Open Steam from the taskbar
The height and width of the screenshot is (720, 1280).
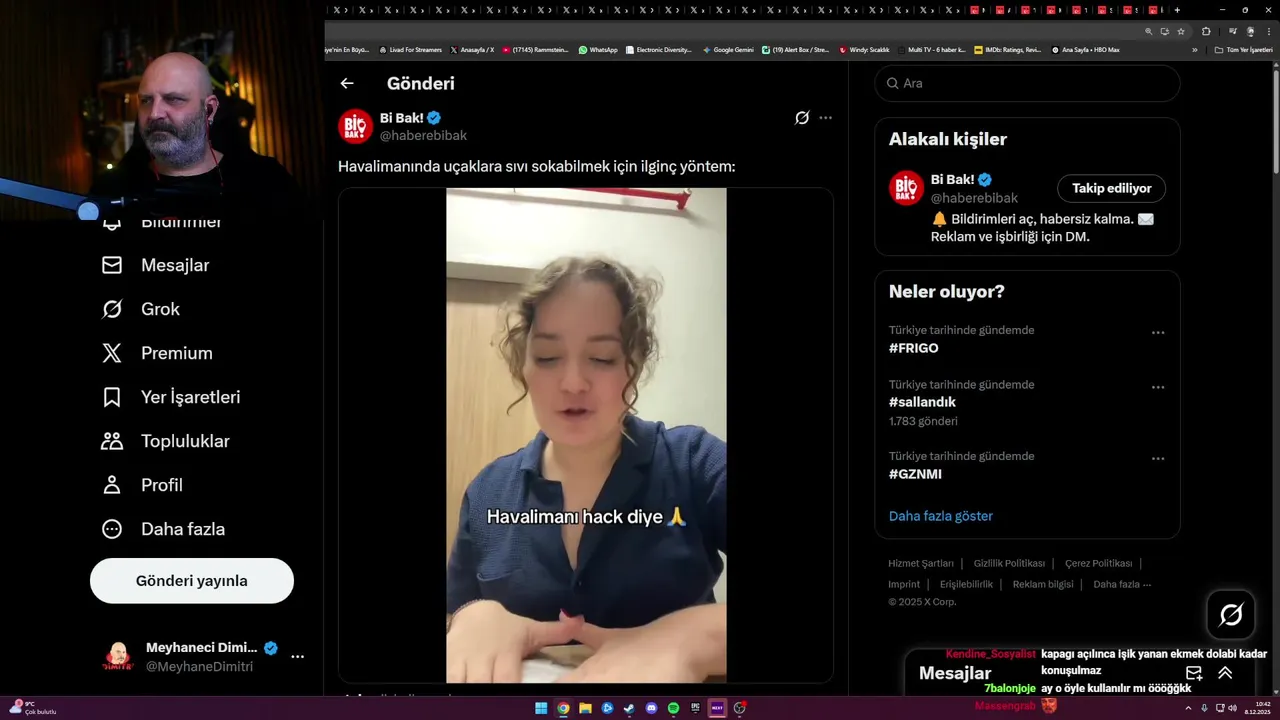coord(629,708)
